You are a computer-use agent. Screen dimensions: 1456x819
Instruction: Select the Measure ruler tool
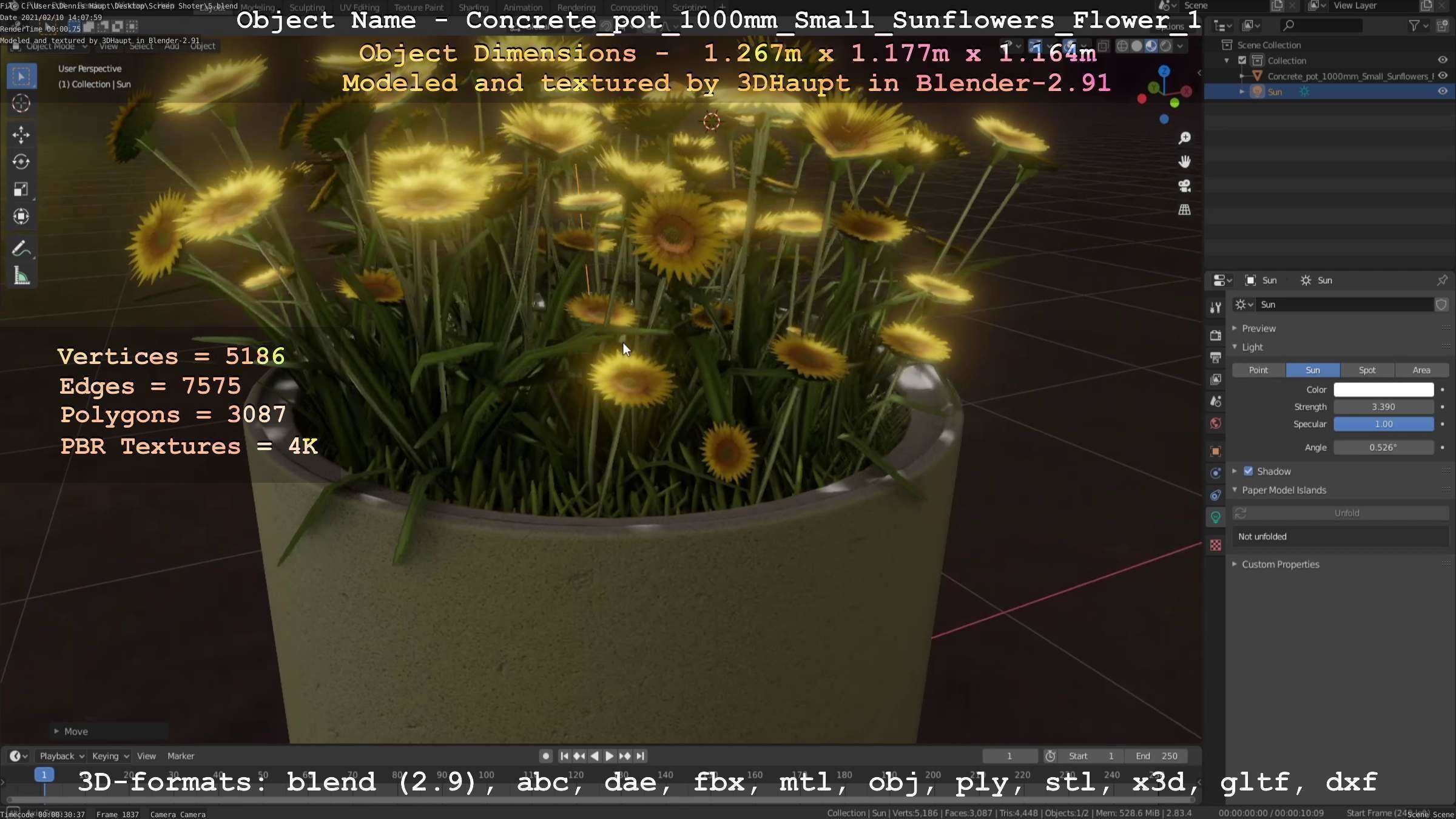coord(21,276)
